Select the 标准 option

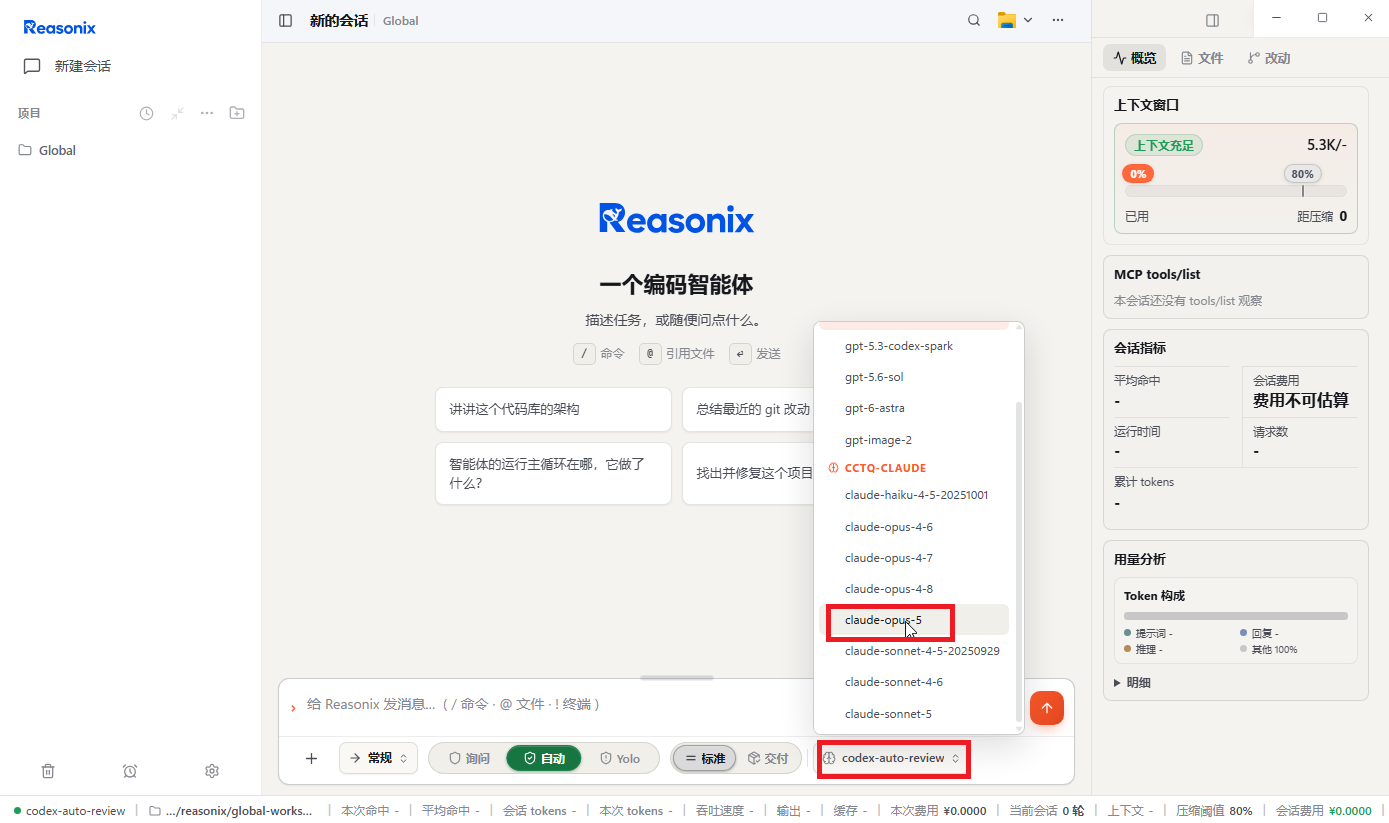pyautogui.click(x=705, y=758)
